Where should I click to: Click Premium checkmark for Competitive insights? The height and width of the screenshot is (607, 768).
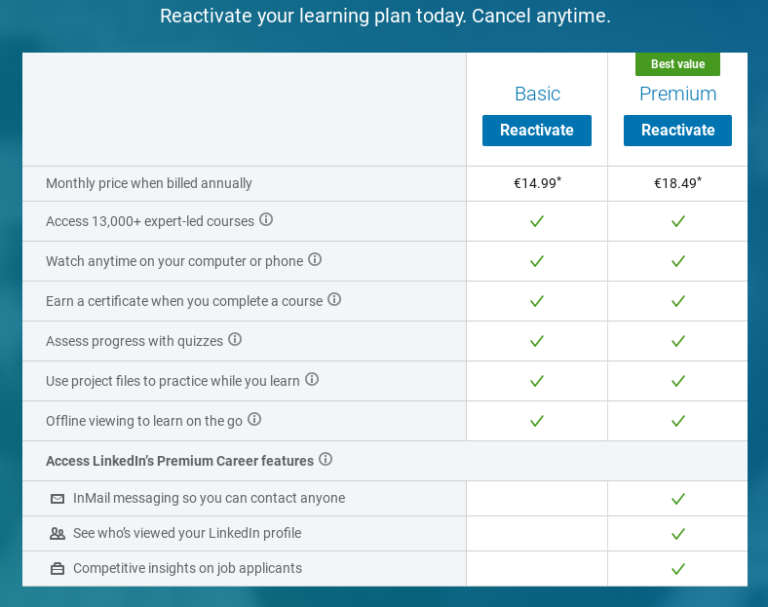click(678, 569)
